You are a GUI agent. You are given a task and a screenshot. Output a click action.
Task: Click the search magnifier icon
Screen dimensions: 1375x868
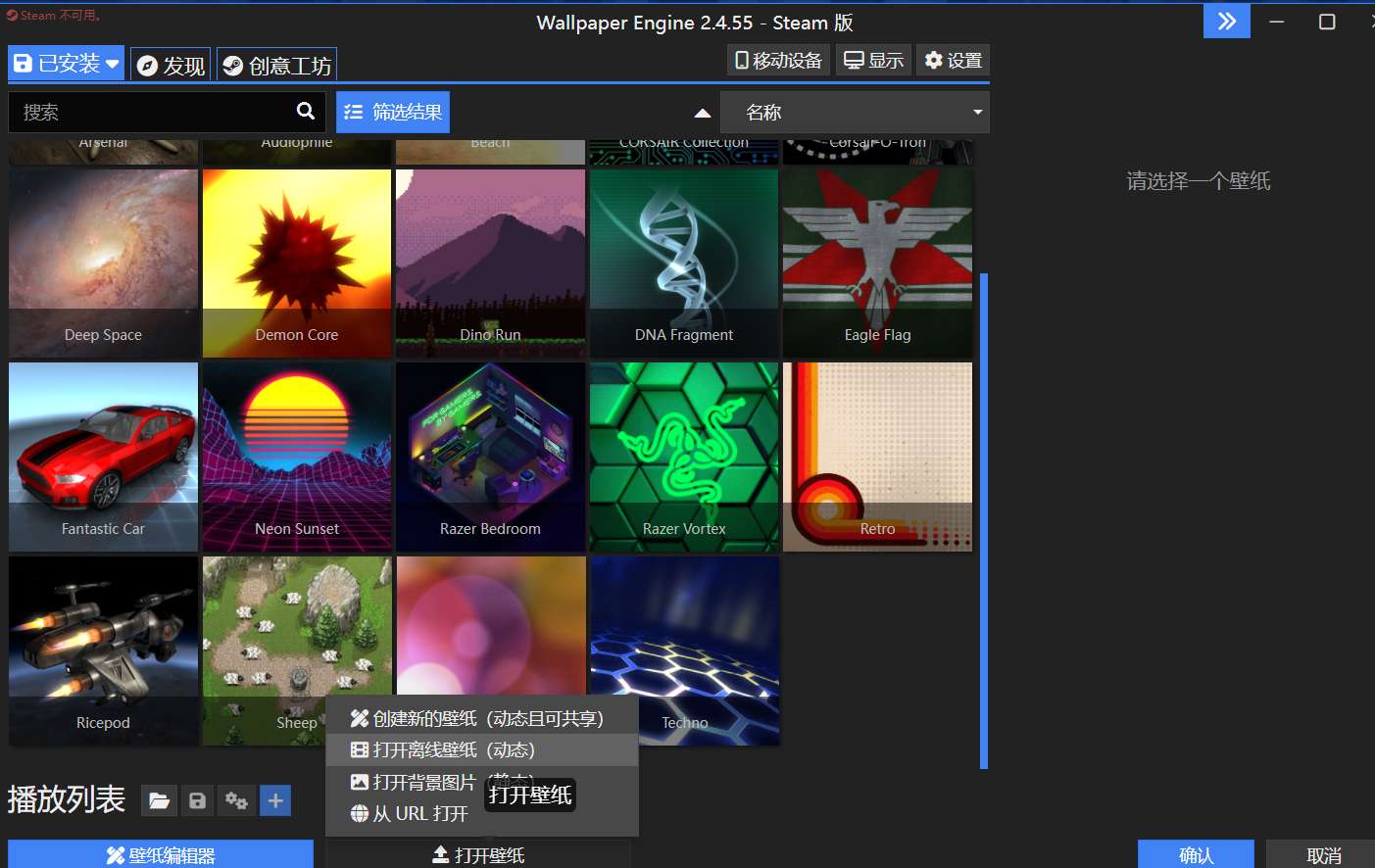tap(306, 112)
